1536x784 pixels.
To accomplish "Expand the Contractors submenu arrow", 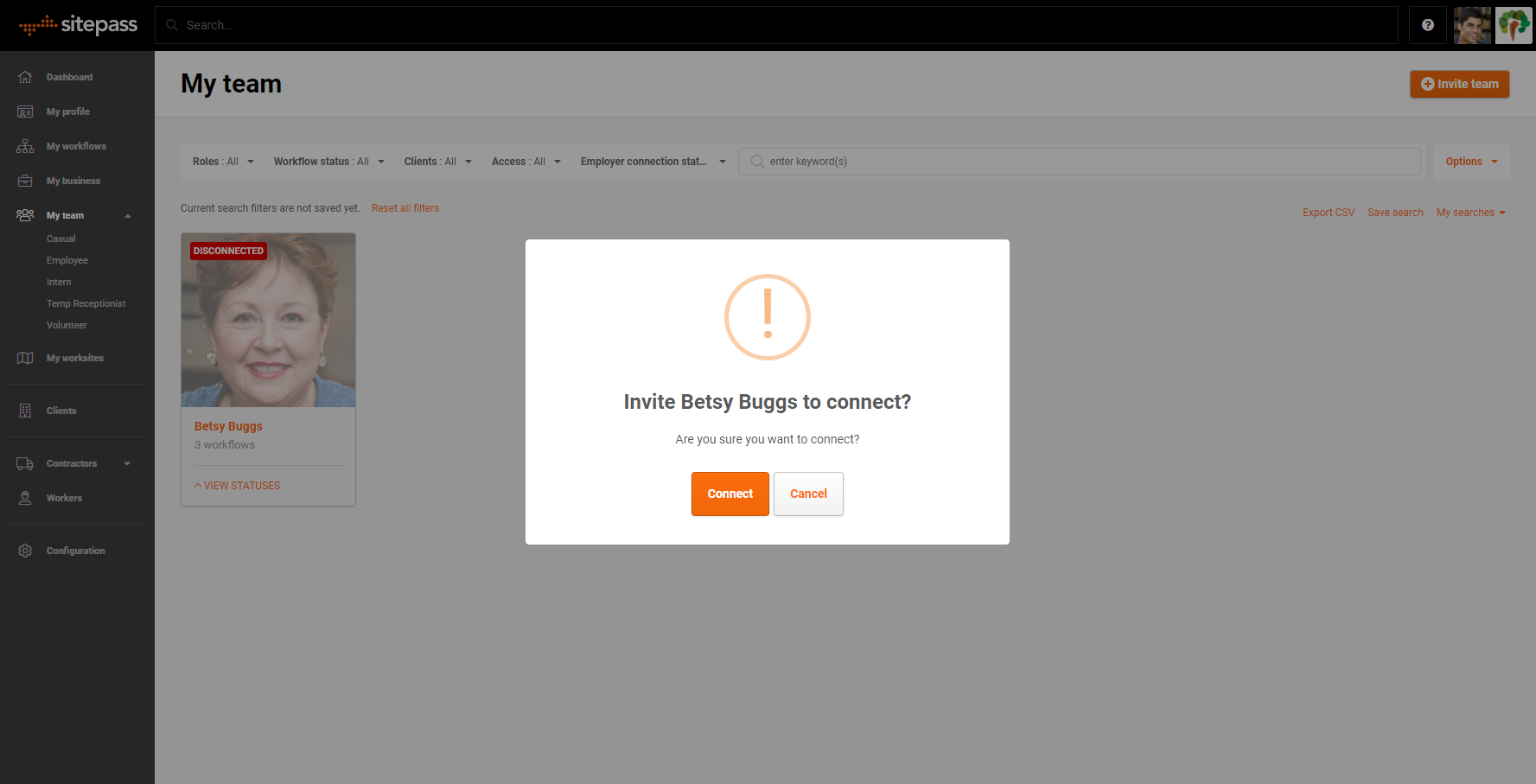I will click(127, 463).
